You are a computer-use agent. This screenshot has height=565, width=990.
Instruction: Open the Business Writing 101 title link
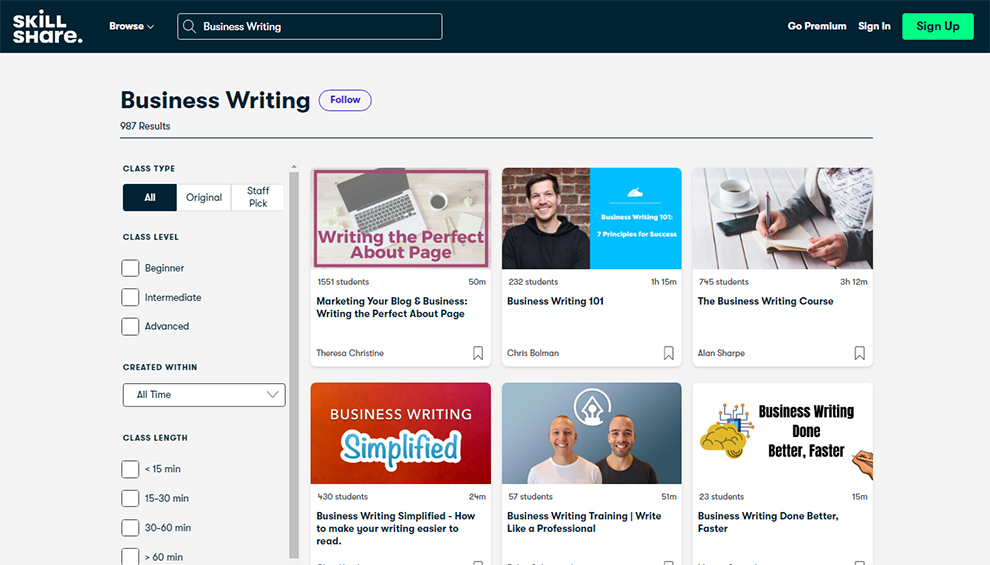click(x=555, y=301)
